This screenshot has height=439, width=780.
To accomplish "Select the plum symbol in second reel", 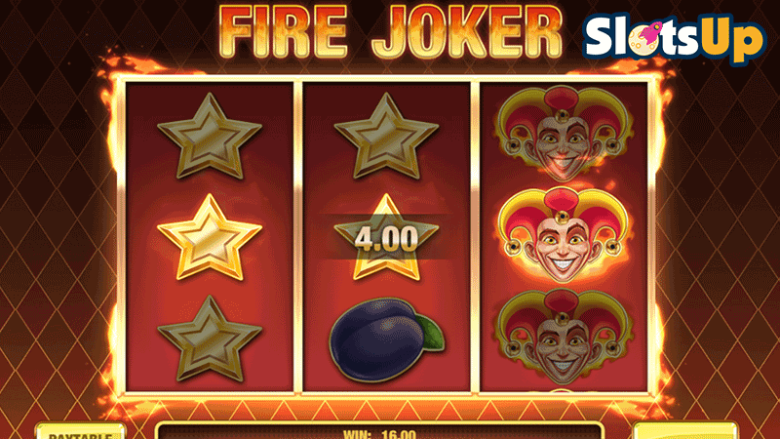I will [387, 340].
